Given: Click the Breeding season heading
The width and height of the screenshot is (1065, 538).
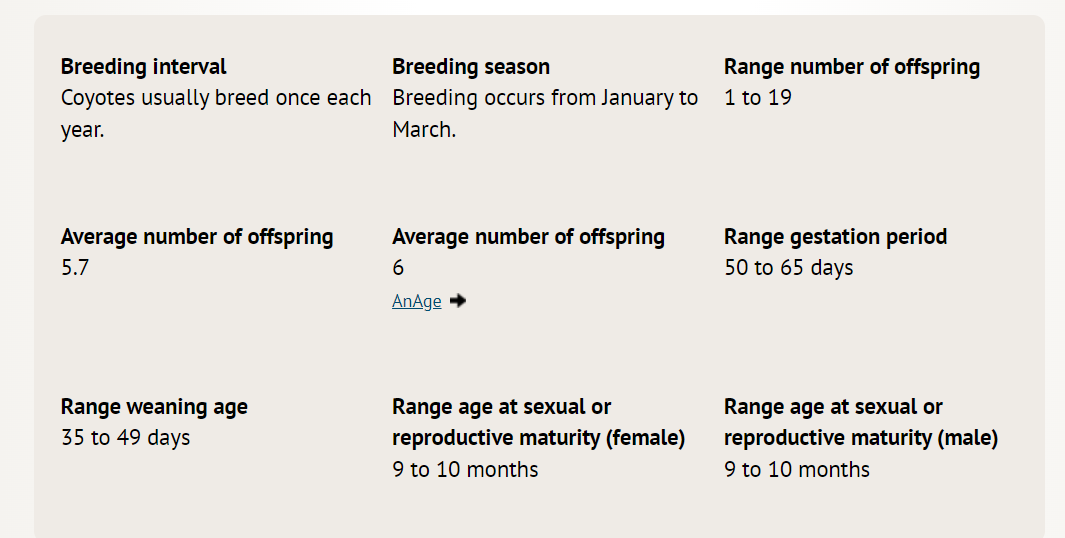Looking at the screenshot, I should (x=471, y=67).
